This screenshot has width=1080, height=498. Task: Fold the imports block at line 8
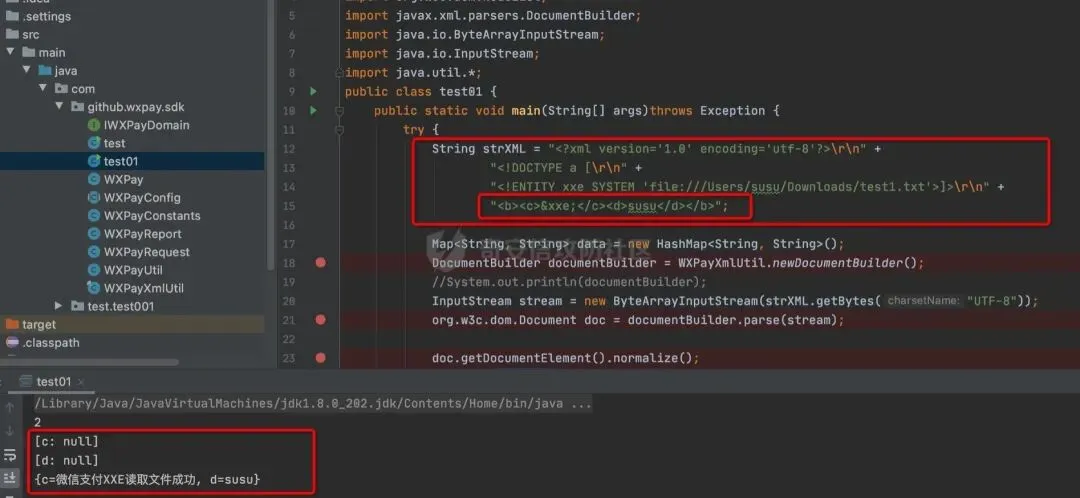(x=338, y=72)
